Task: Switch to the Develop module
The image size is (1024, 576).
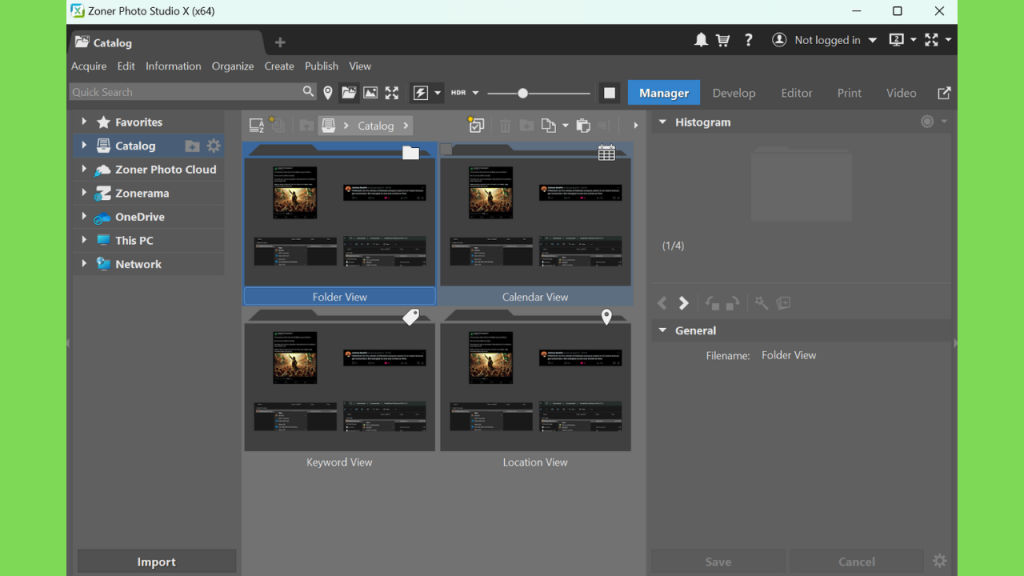Action: [733, 93]
